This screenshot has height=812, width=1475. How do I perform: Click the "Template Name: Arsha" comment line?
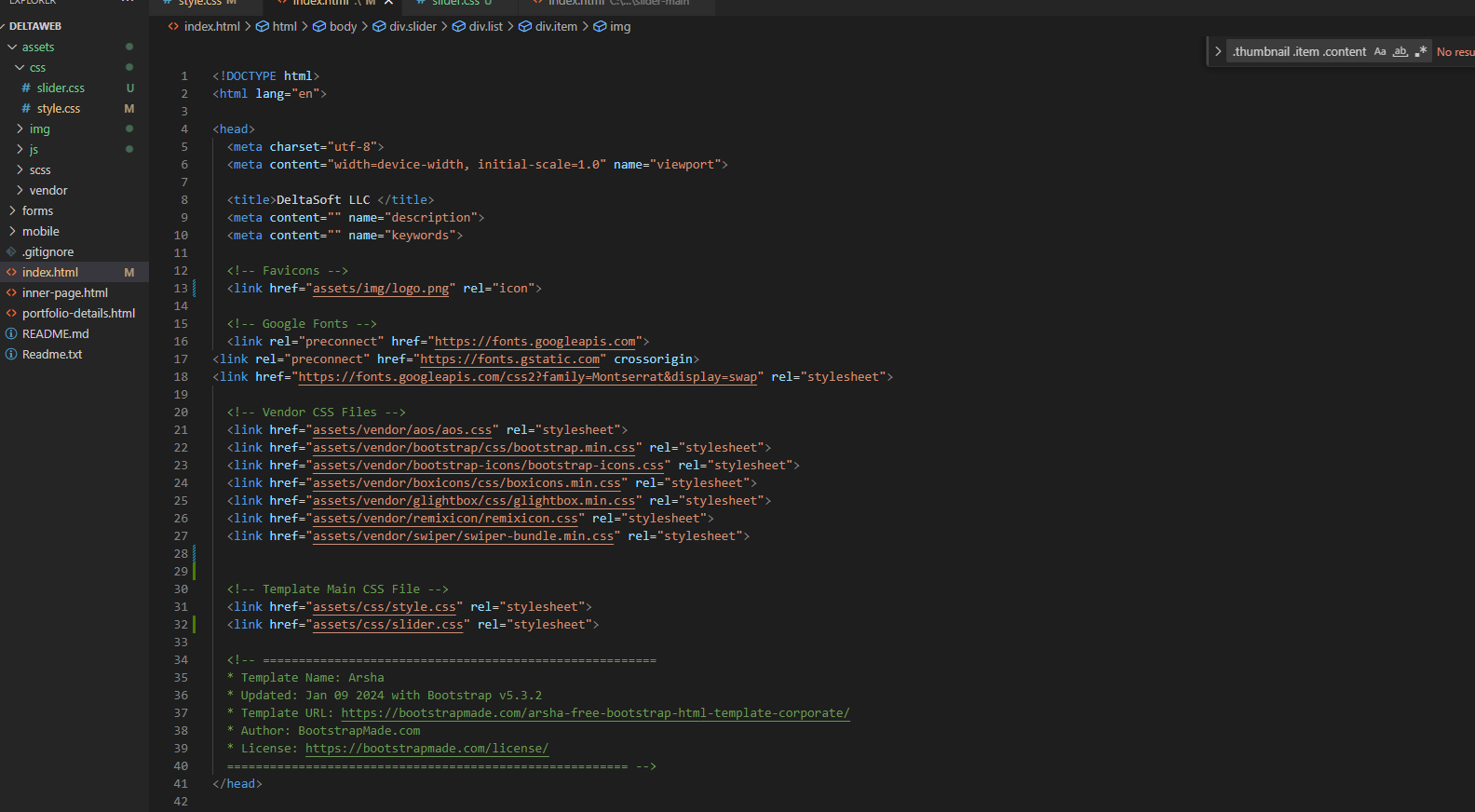click(x=305, y=678)
